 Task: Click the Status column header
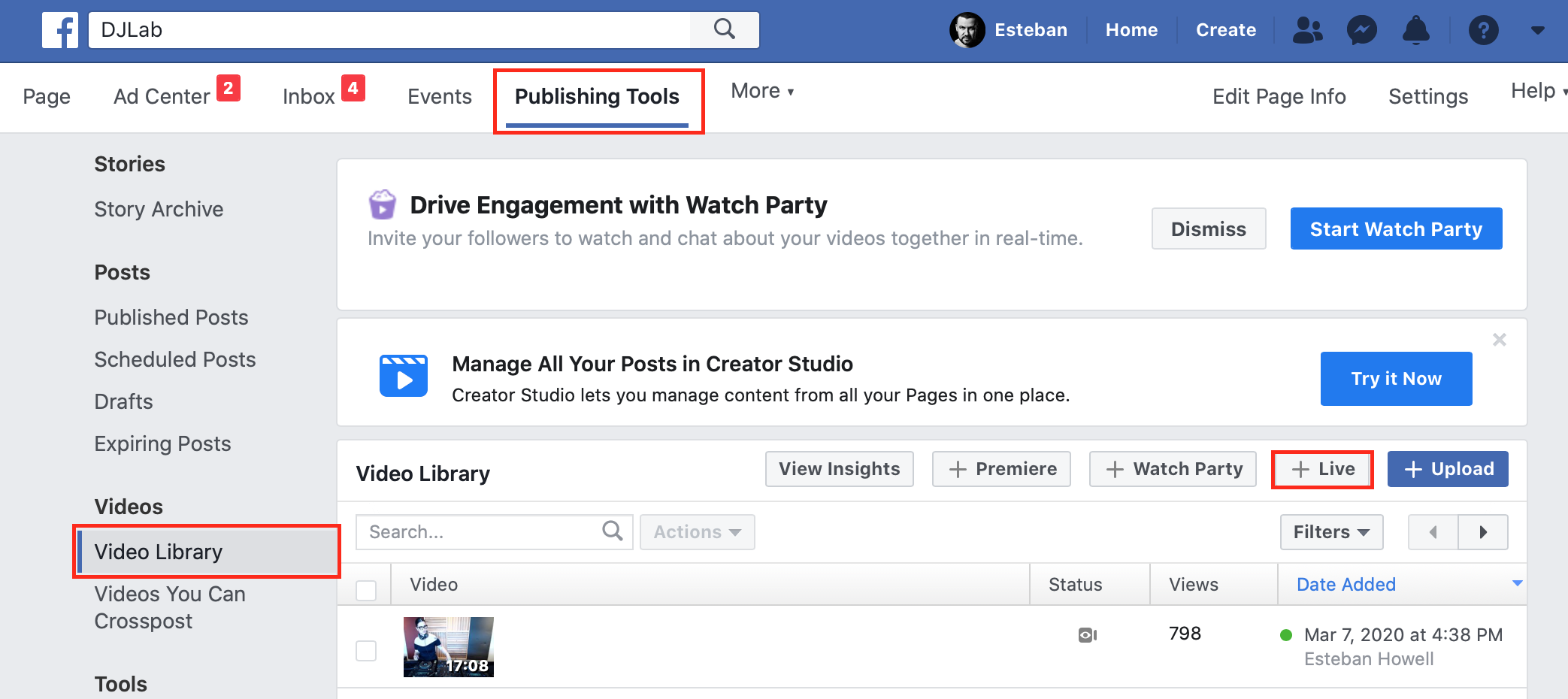(x=1075, y=584)
